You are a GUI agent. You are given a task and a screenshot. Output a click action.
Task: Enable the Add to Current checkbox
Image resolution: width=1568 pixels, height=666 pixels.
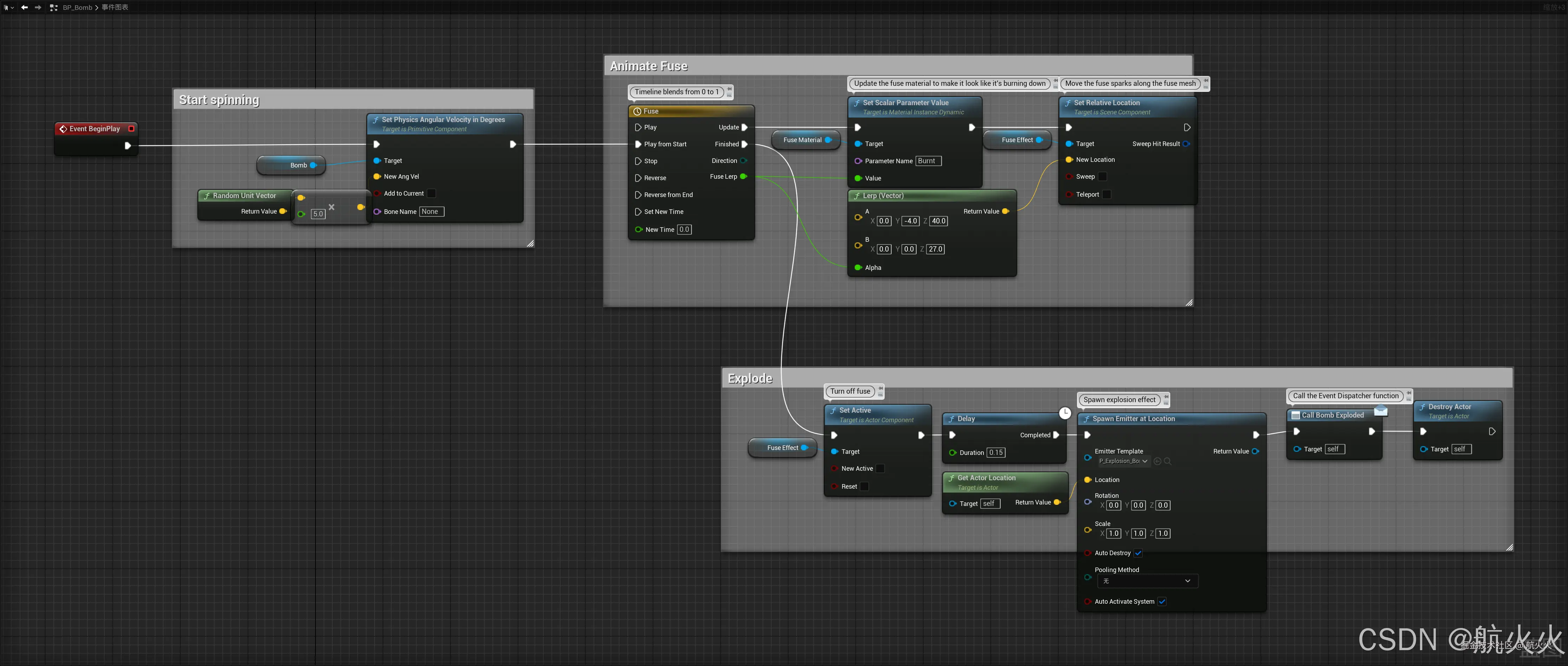(432, 194)
